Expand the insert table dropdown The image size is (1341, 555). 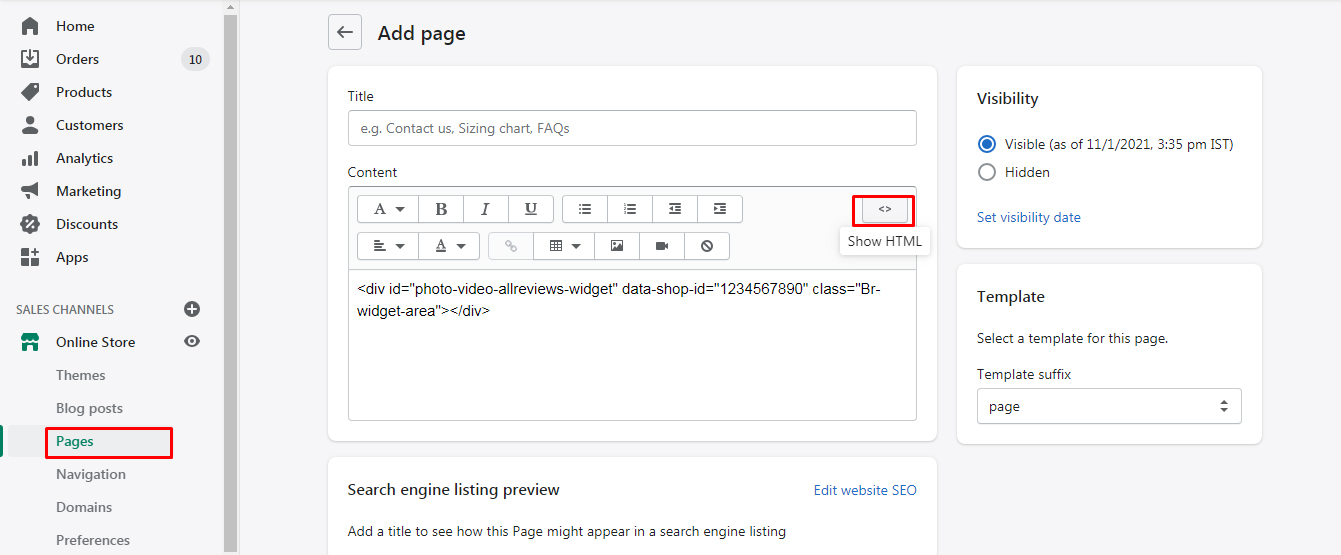[x=564, y=246]
